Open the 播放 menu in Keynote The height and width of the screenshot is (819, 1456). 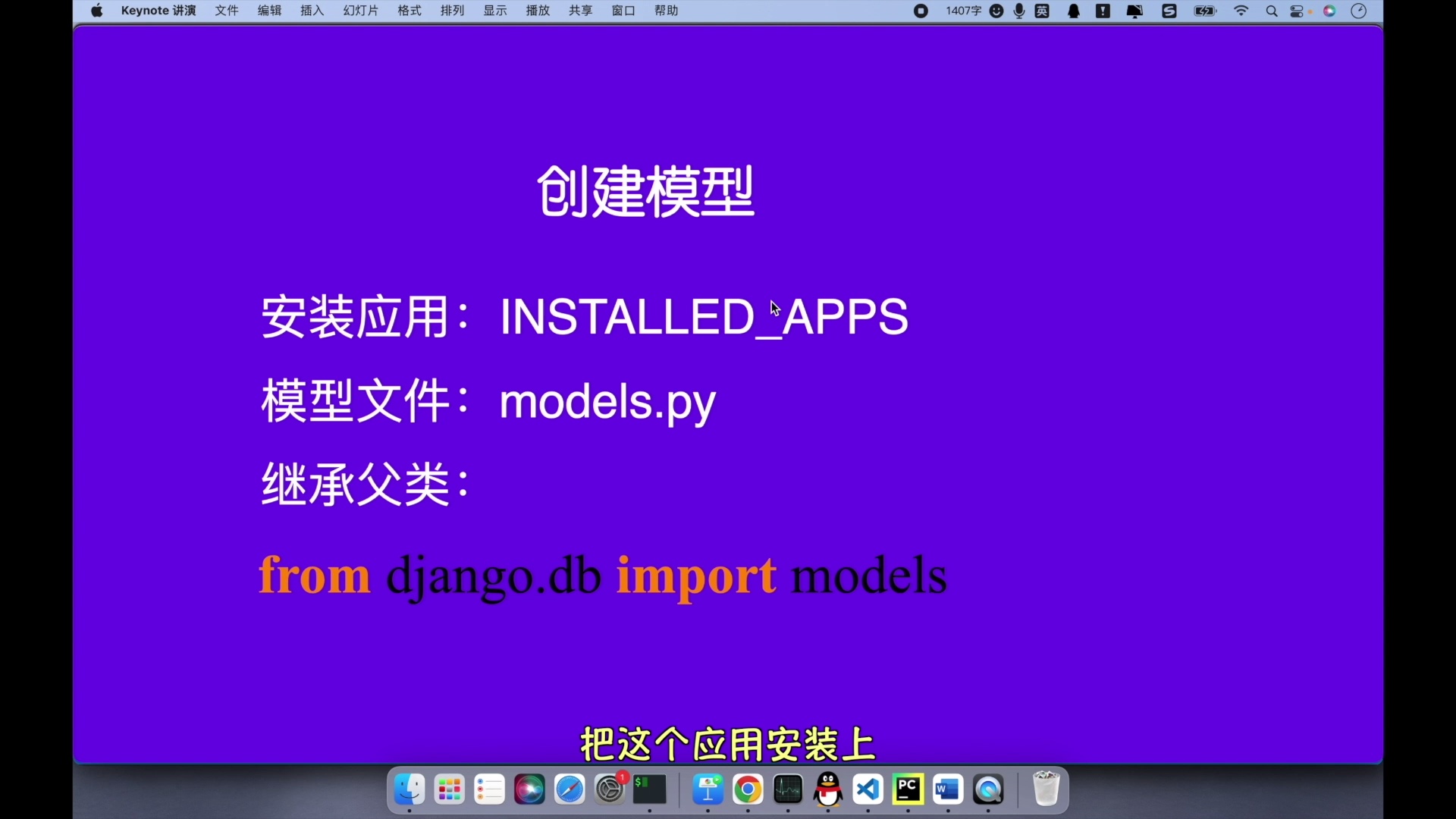pyautogui.click(x=538, y=11)
